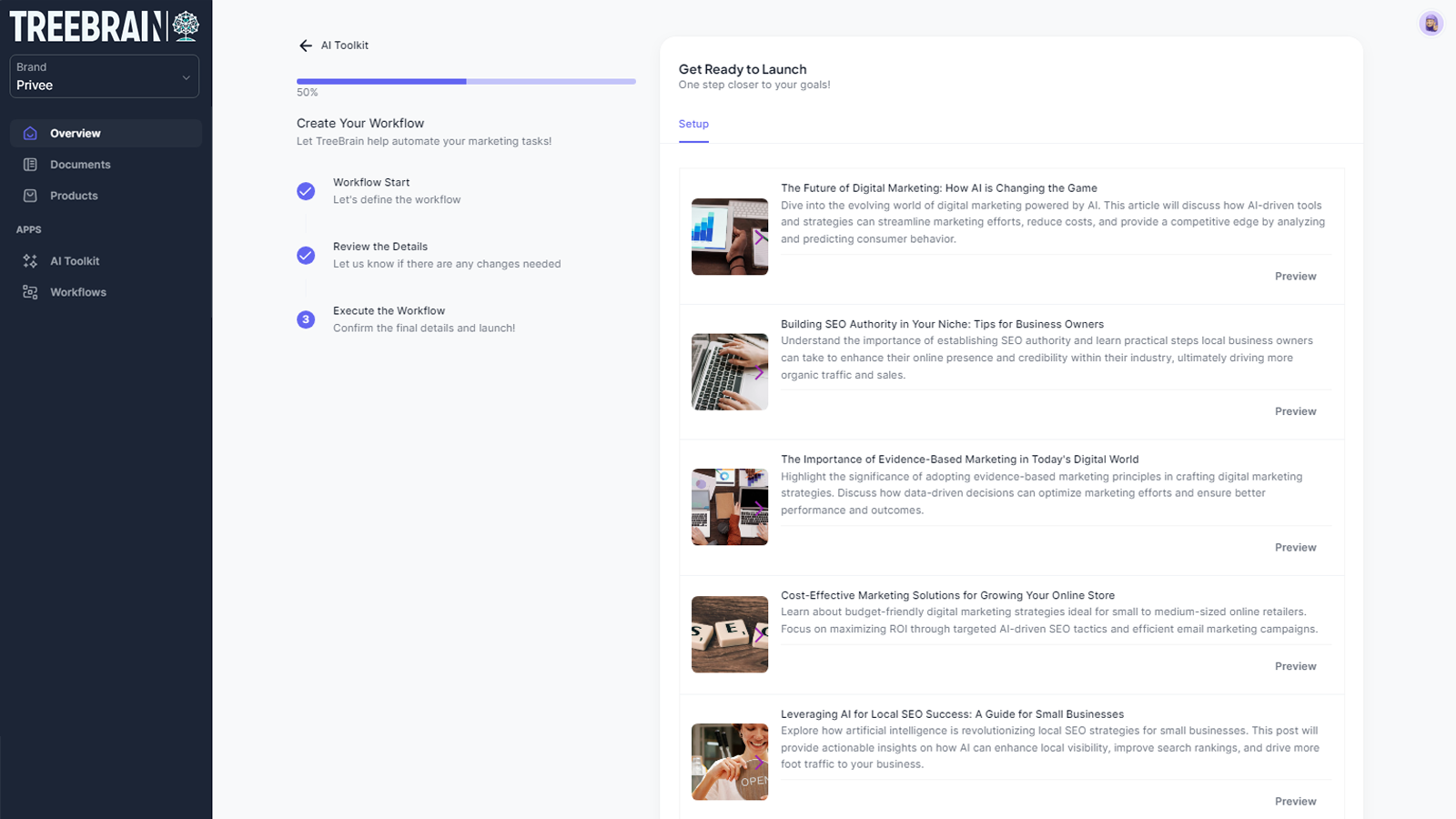Click the title 'The Future of Digital Marketing'
Viewport: 1456px width, 819px height.
coord(939,188)
